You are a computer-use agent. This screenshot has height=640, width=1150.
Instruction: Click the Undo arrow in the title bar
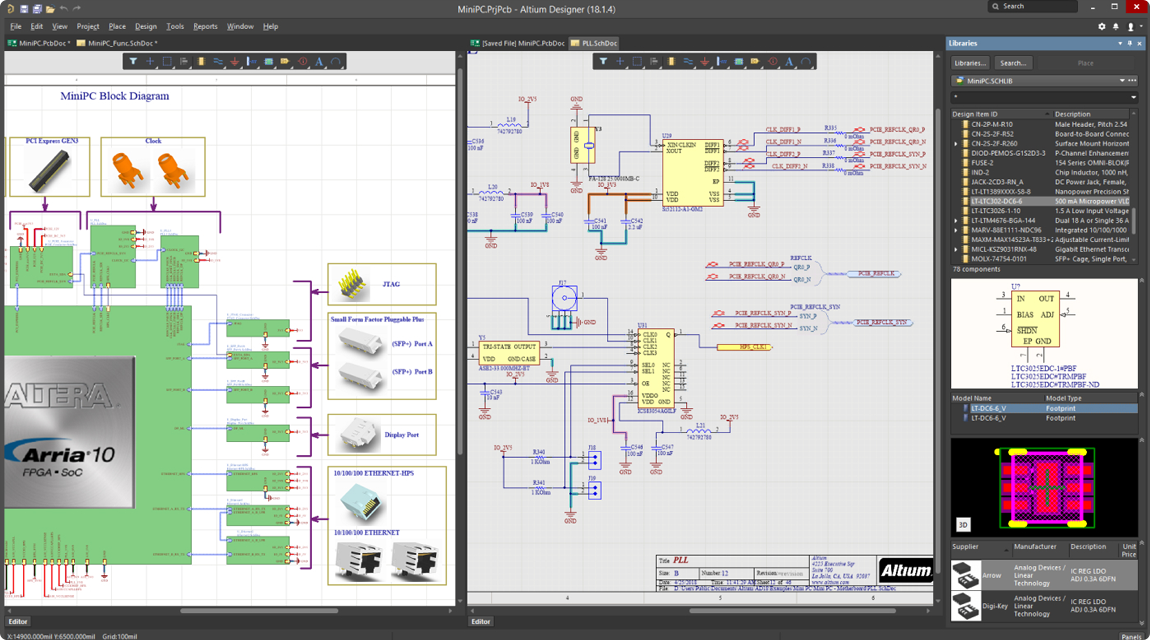[64, 9]
